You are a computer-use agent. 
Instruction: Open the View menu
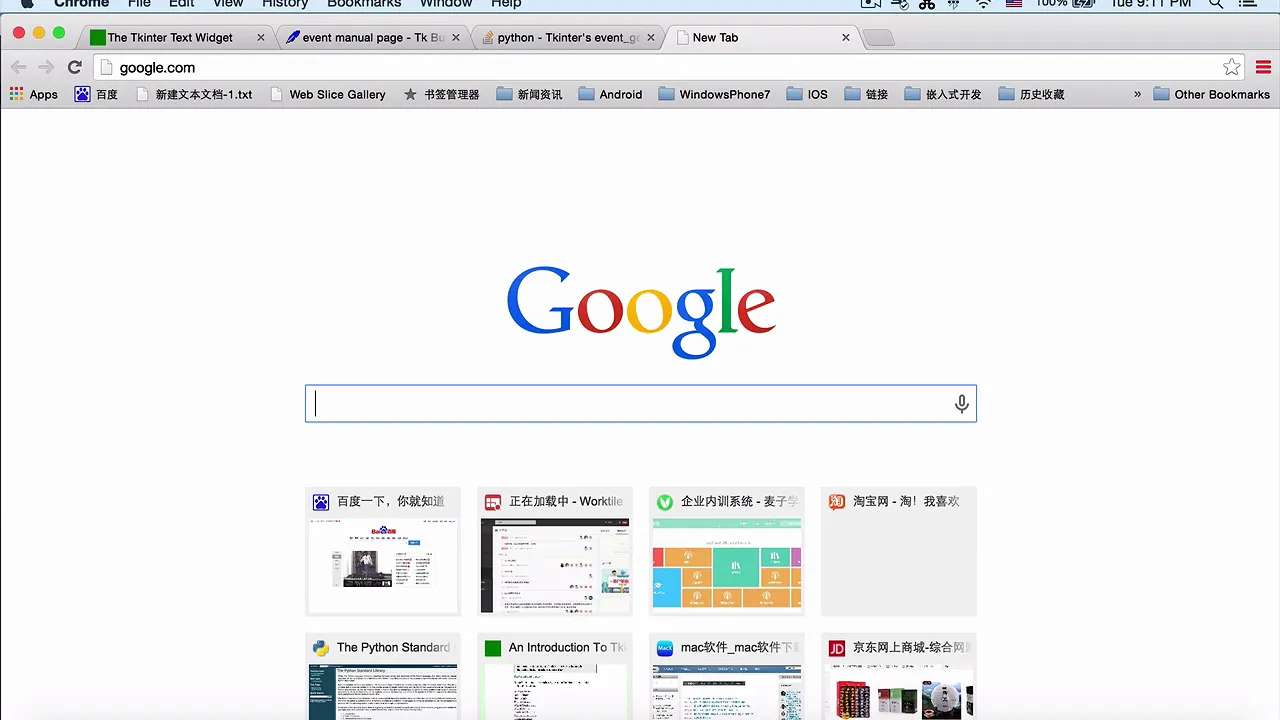point(228,4)
